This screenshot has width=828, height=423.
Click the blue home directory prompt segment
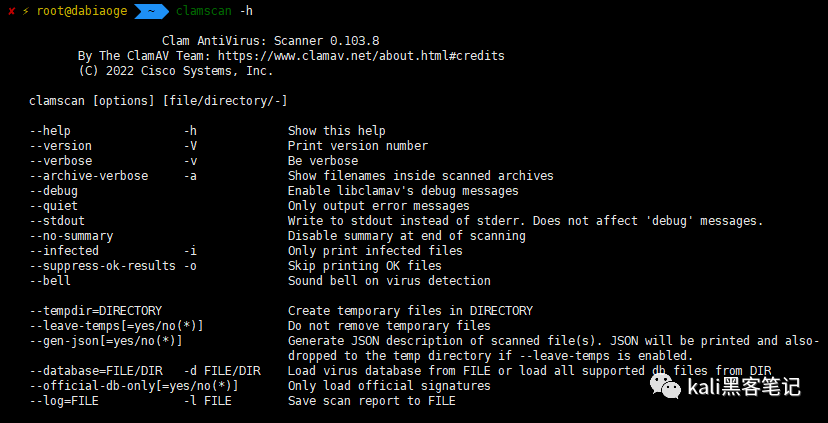pyautogui.click(x=151, y=11)
